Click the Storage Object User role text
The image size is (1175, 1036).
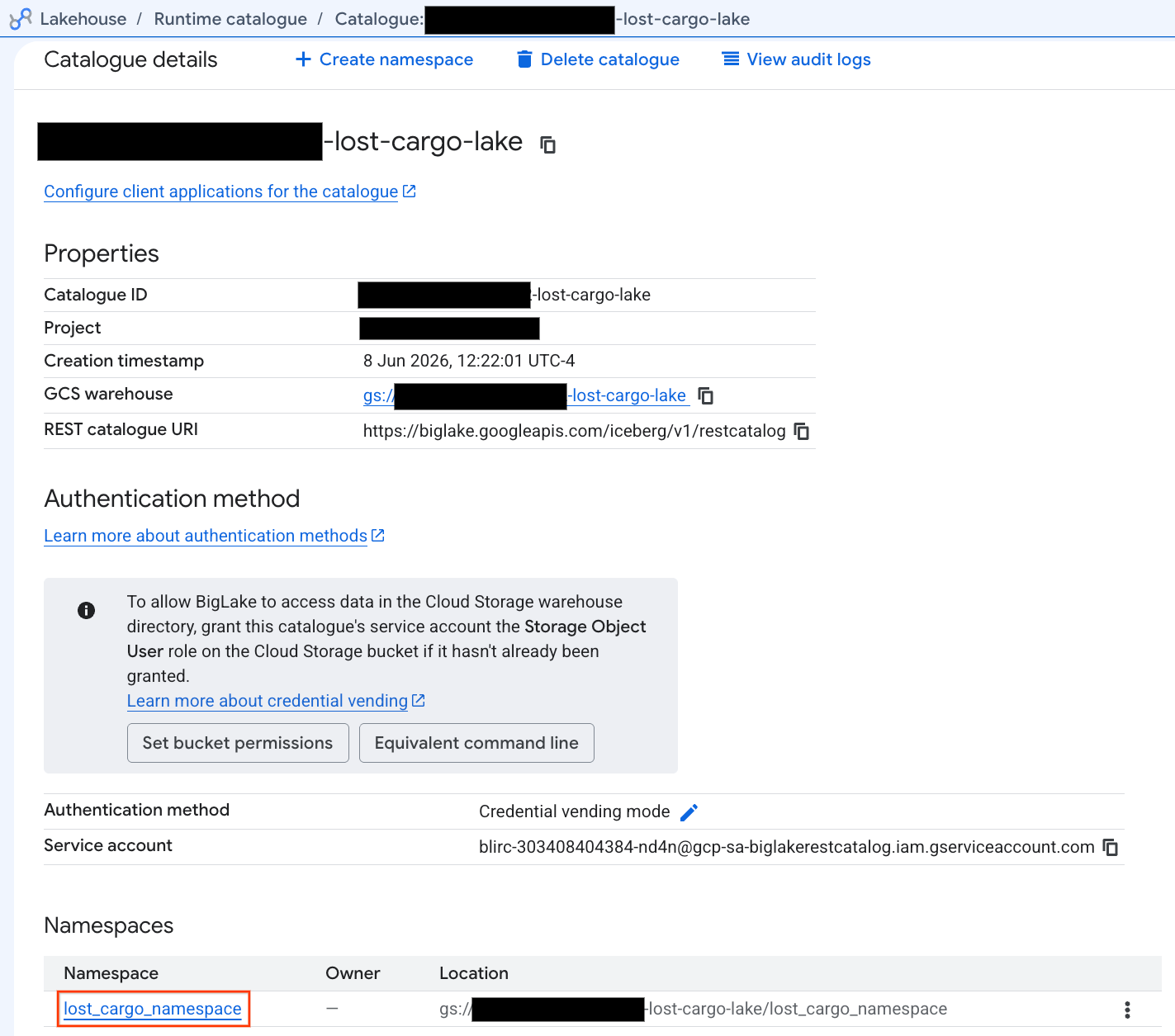point(386,639)
